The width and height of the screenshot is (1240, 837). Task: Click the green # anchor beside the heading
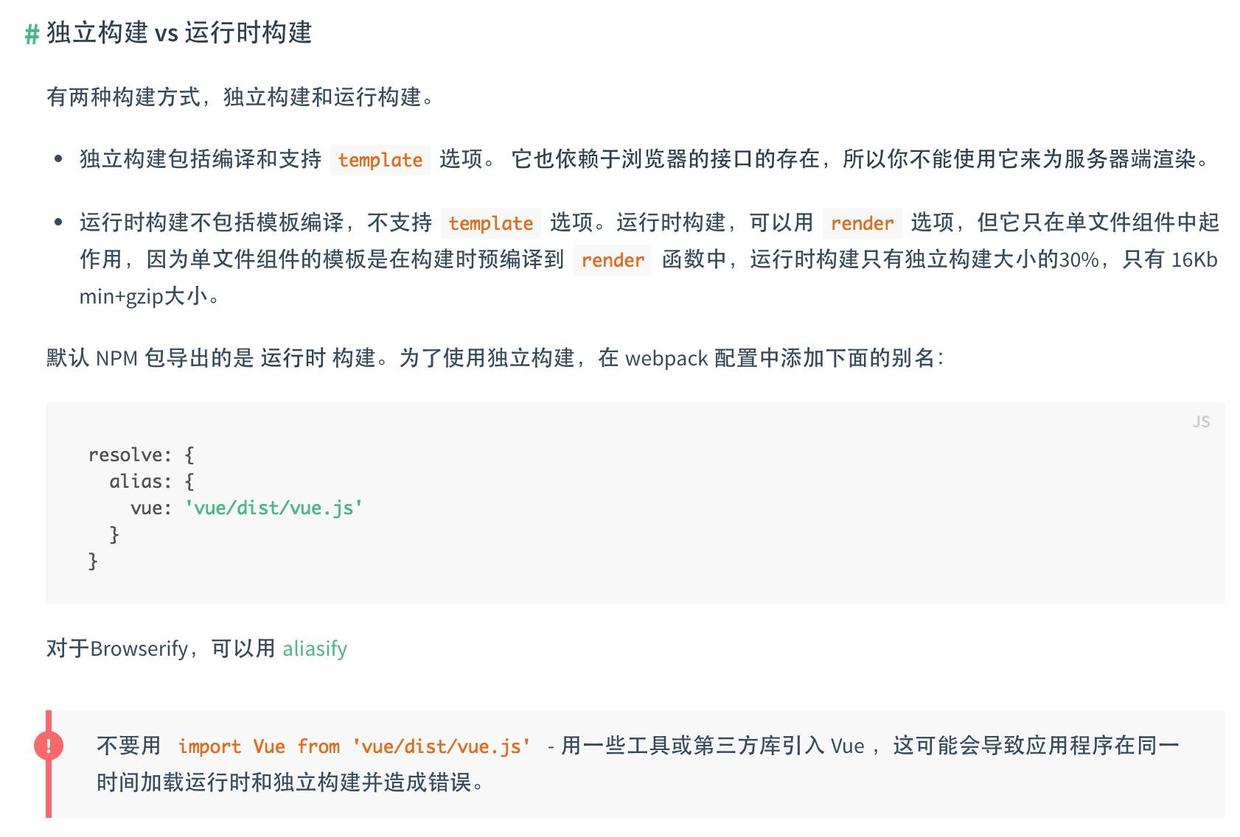tap(32, 33)
